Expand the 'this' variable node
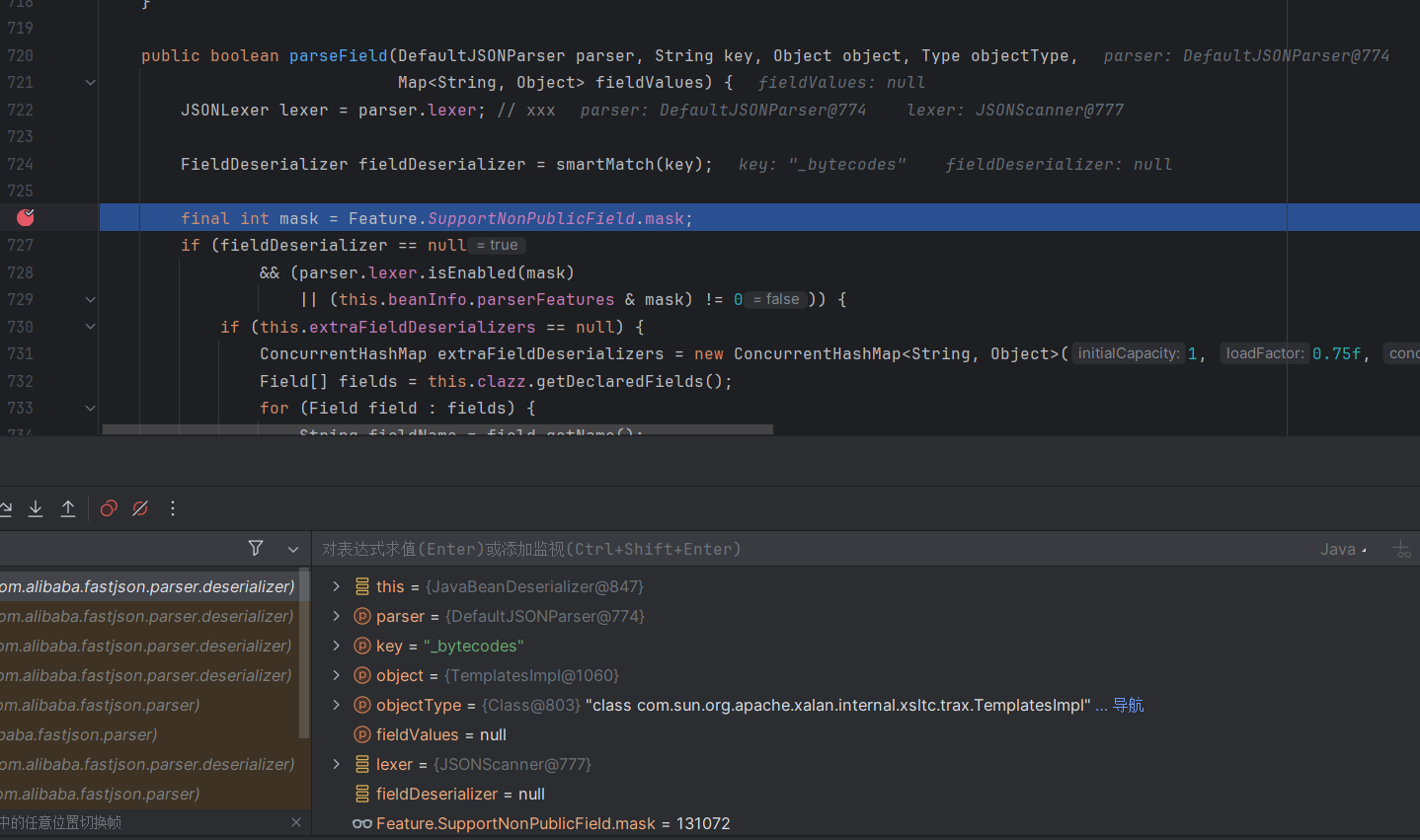This screenshot has height=840, width=1420. 337,586
